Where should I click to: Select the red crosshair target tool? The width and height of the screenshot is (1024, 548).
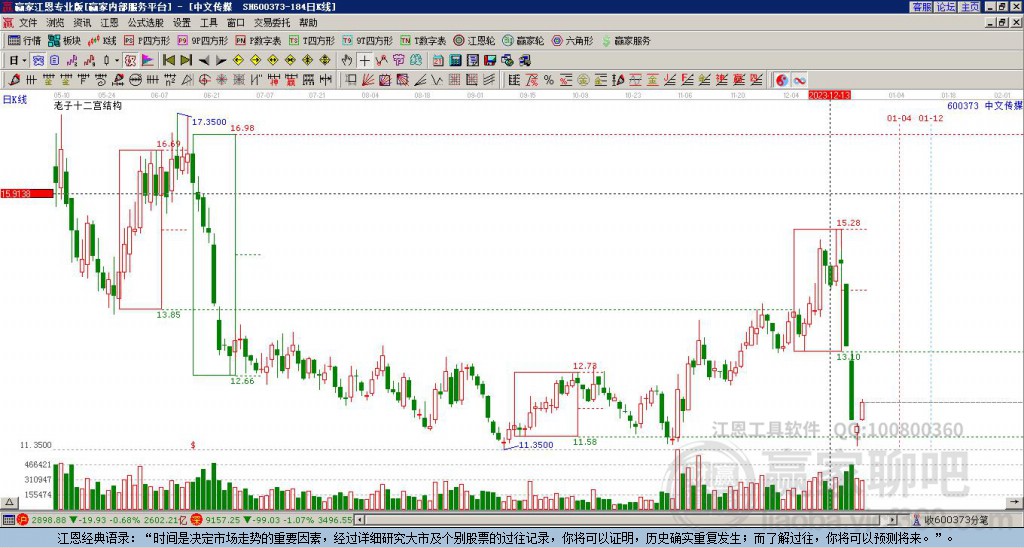click(x=204, y=80)
